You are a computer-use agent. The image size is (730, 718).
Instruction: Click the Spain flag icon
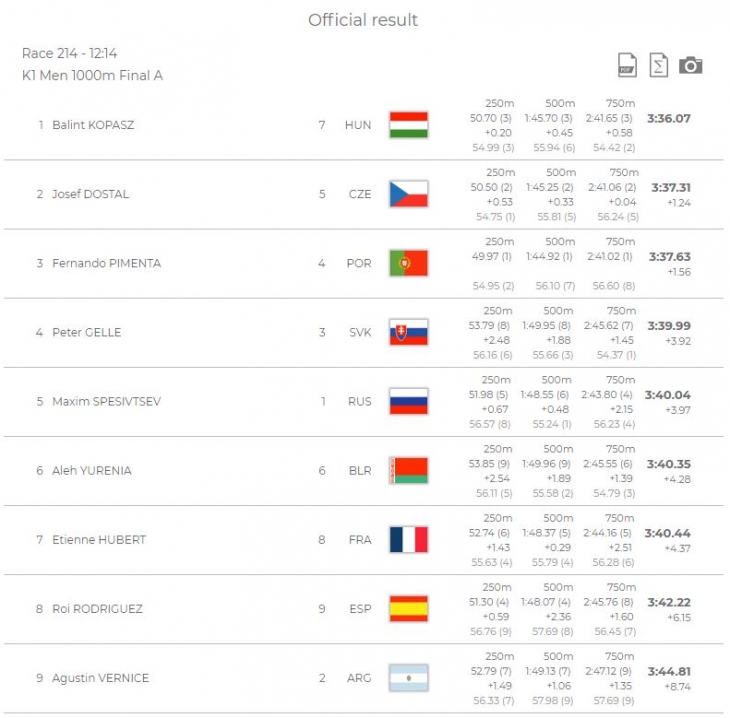click(408, 609)
